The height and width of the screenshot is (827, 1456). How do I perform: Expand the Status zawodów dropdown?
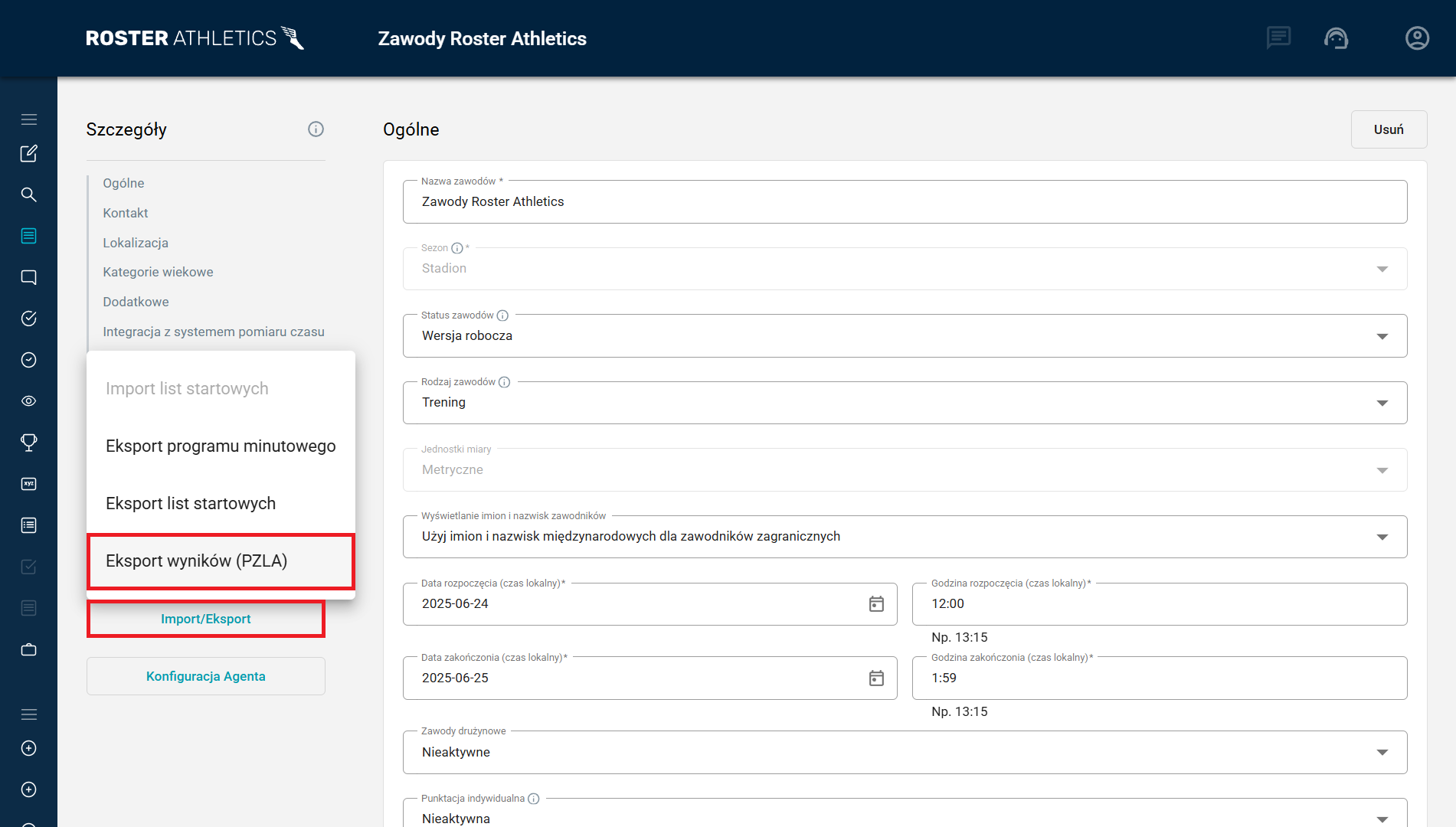pyautogui.click(x=905, y=335)
